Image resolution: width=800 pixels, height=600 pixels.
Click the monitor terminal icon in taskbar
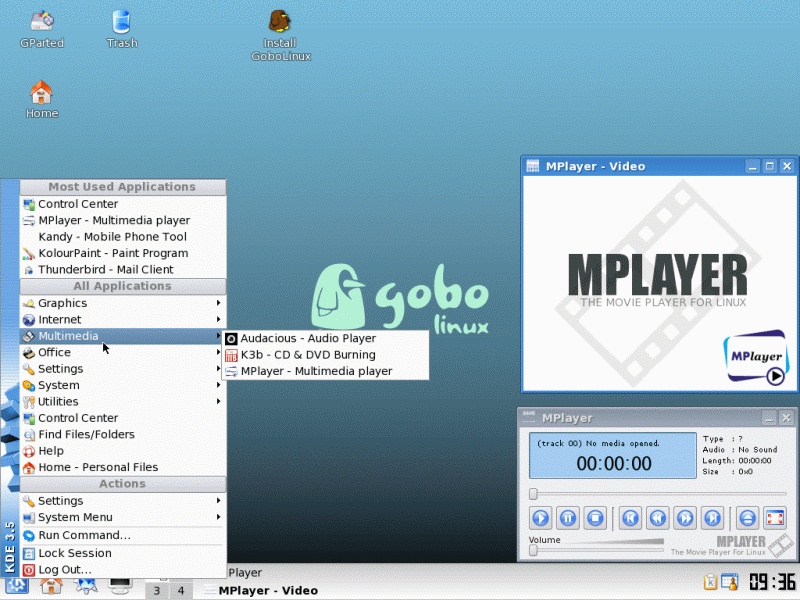click(120, 587)
